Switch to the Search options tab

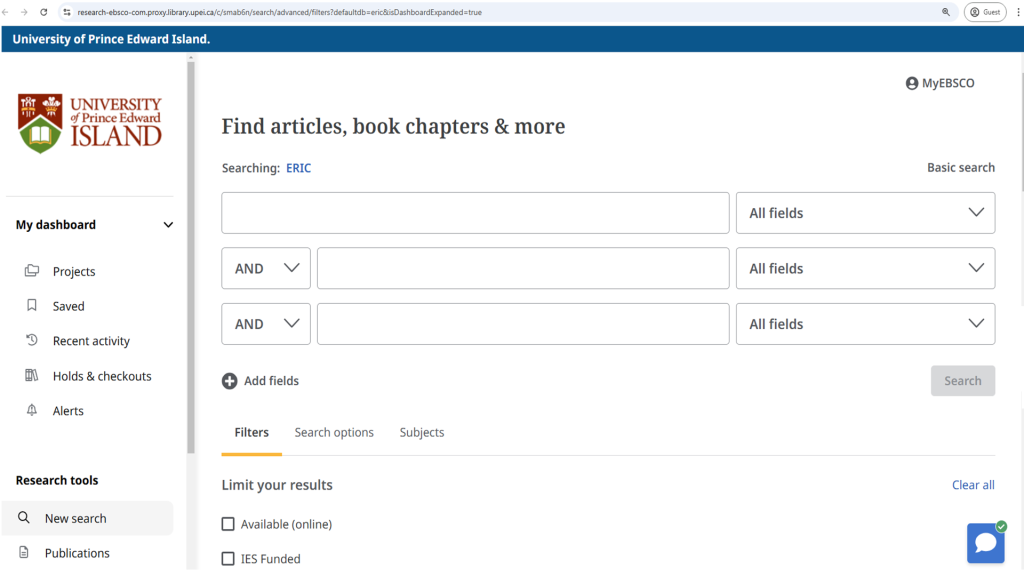tap(334, 433)
